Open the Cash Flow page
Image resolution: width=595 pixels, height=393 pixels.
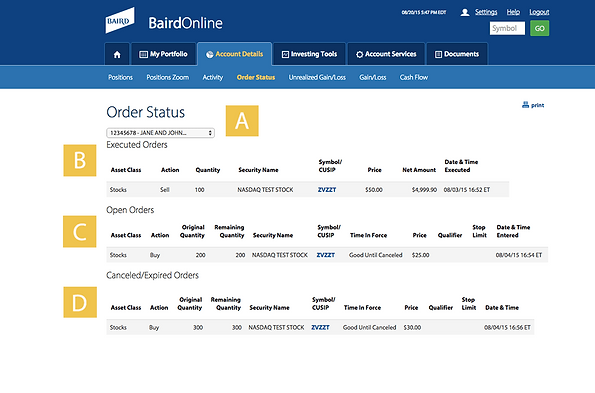tap(414, 77)
